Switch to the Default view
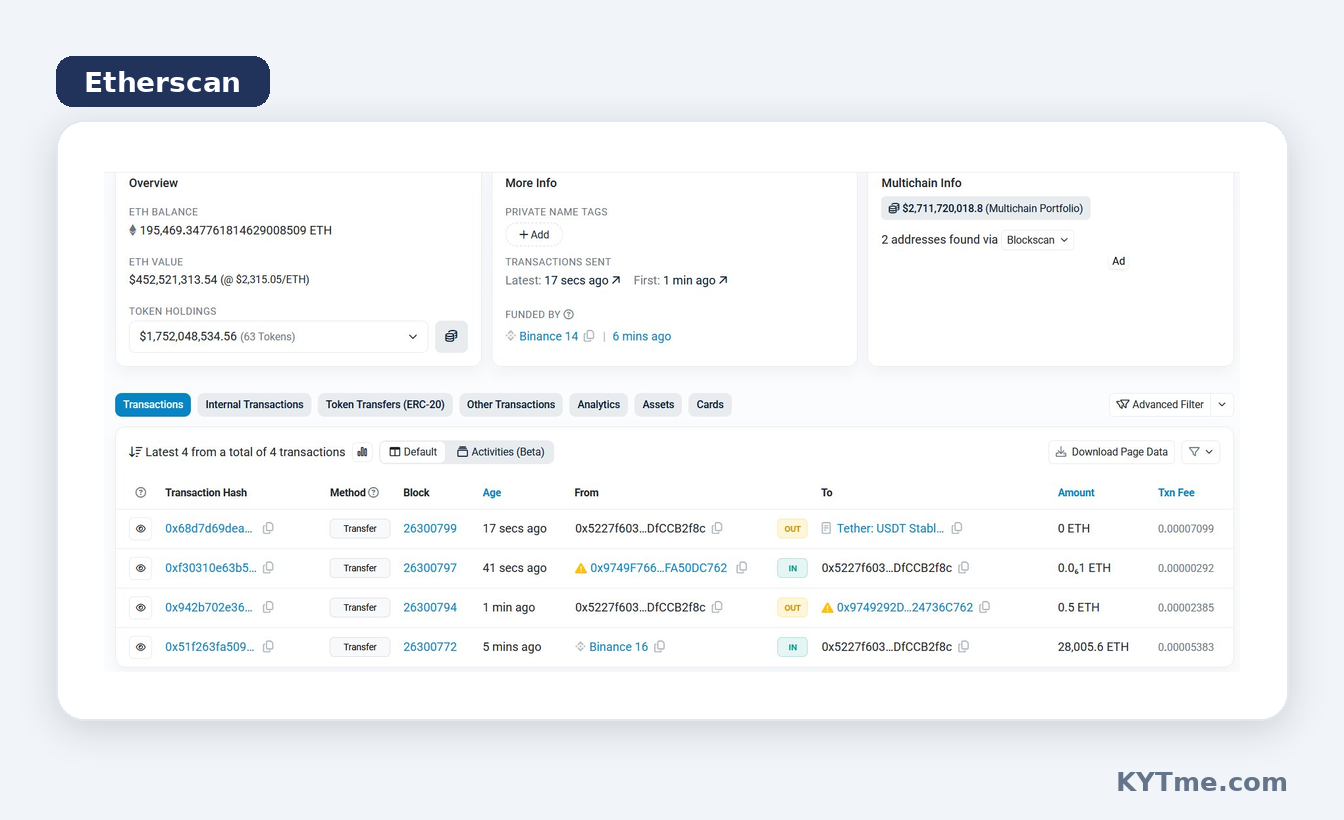Viewport: 1344px width, 820px height. (413, 452)
